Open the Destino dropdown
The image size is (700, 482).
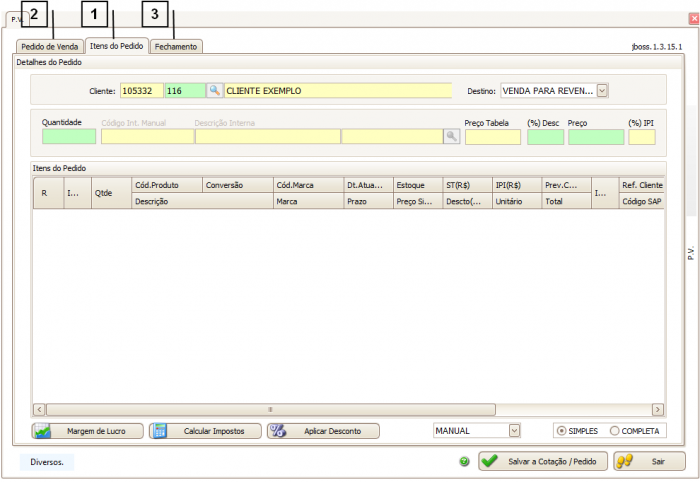[x=602, y=91]
